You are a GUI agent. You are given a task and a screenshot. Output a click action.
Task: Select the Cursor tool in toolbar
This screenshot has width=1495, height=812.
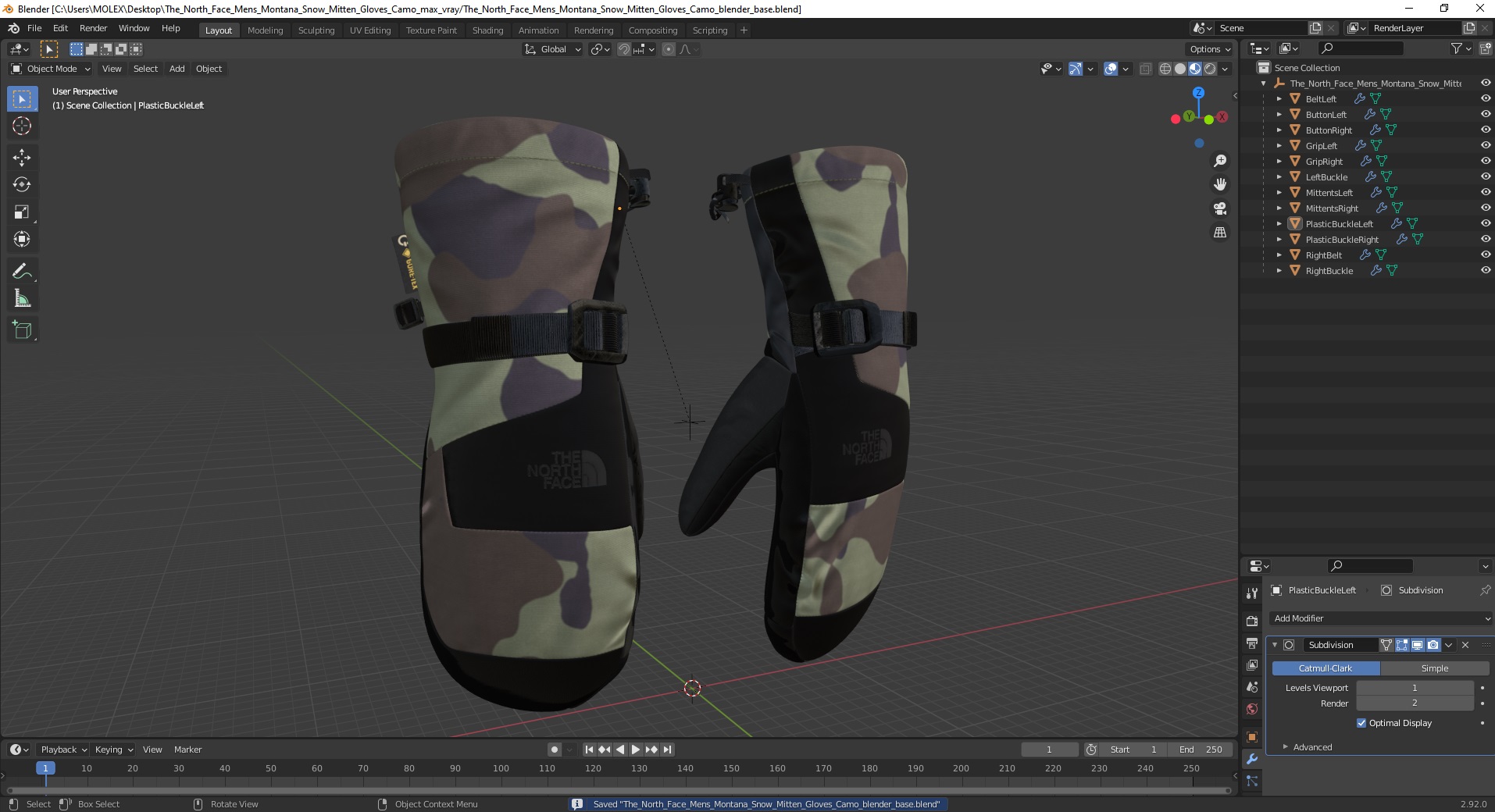(x=22, y=126)
